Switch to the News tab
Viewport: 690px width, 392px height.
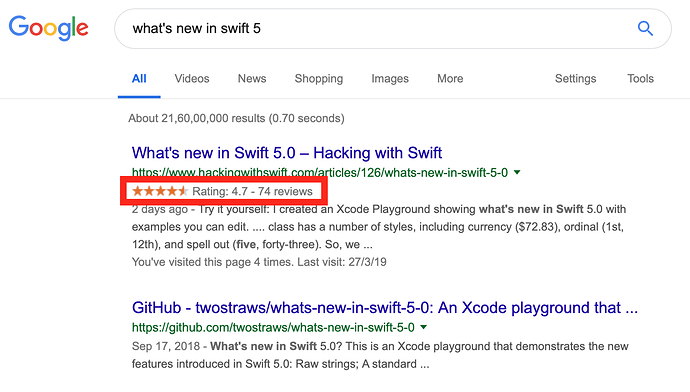click(x=252, y=79)
